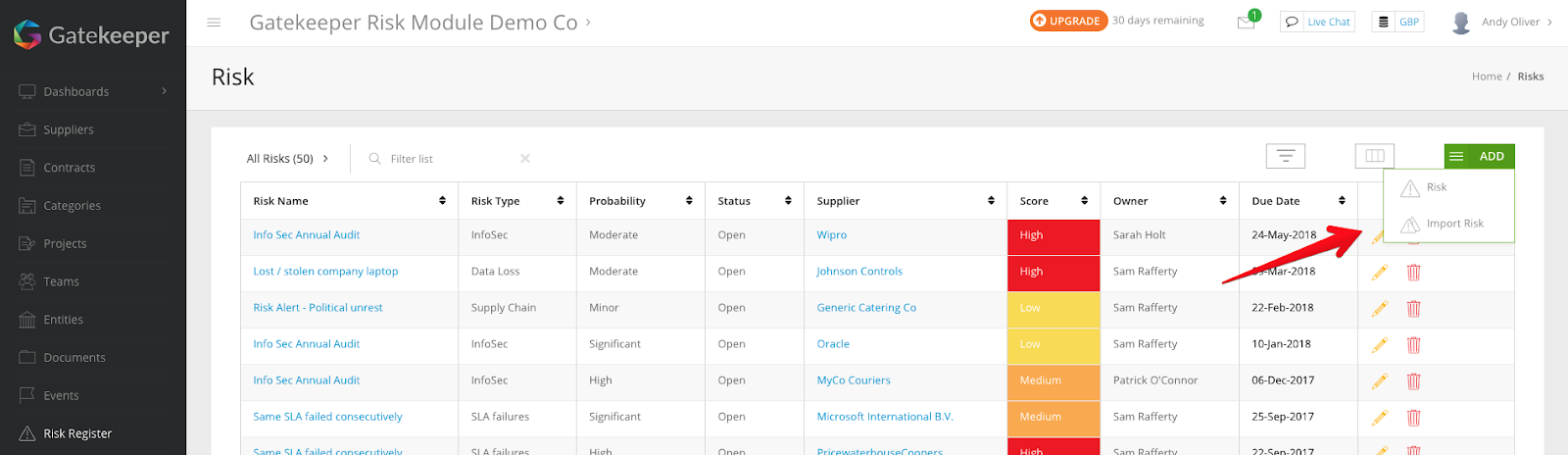This screenshot has height=455, width=1568.
Task: Delete the Risk Alert - Political unrest row
Action: 1413,309
